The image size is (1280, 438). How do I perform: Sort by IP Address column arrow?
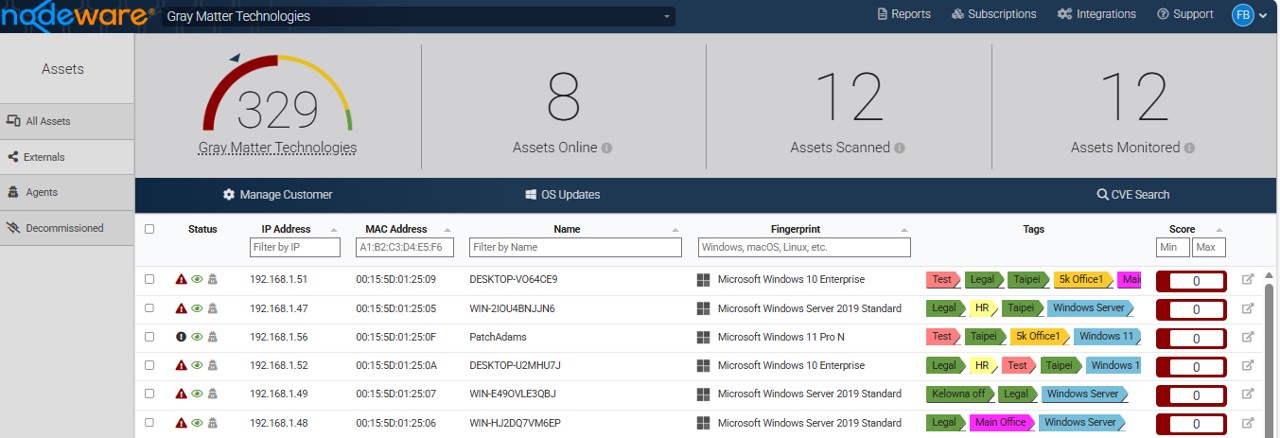click(x=333, y=230)
